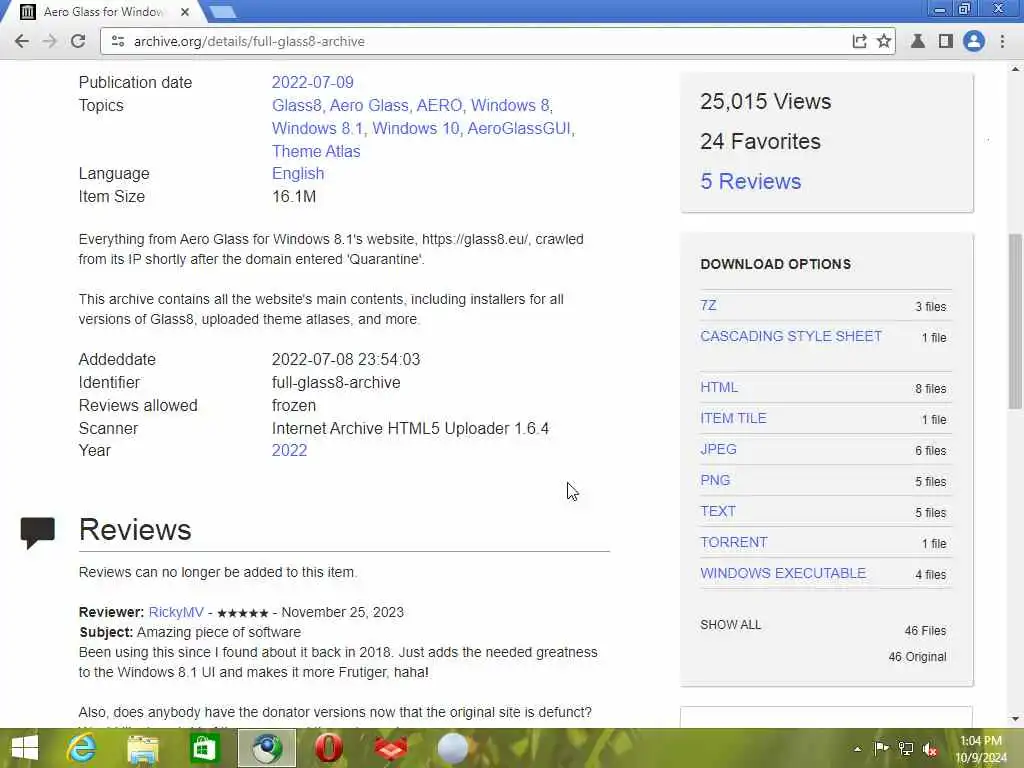Share this page via address bar icon
This screenshot has height=768, width=1024.
[859, 41]
